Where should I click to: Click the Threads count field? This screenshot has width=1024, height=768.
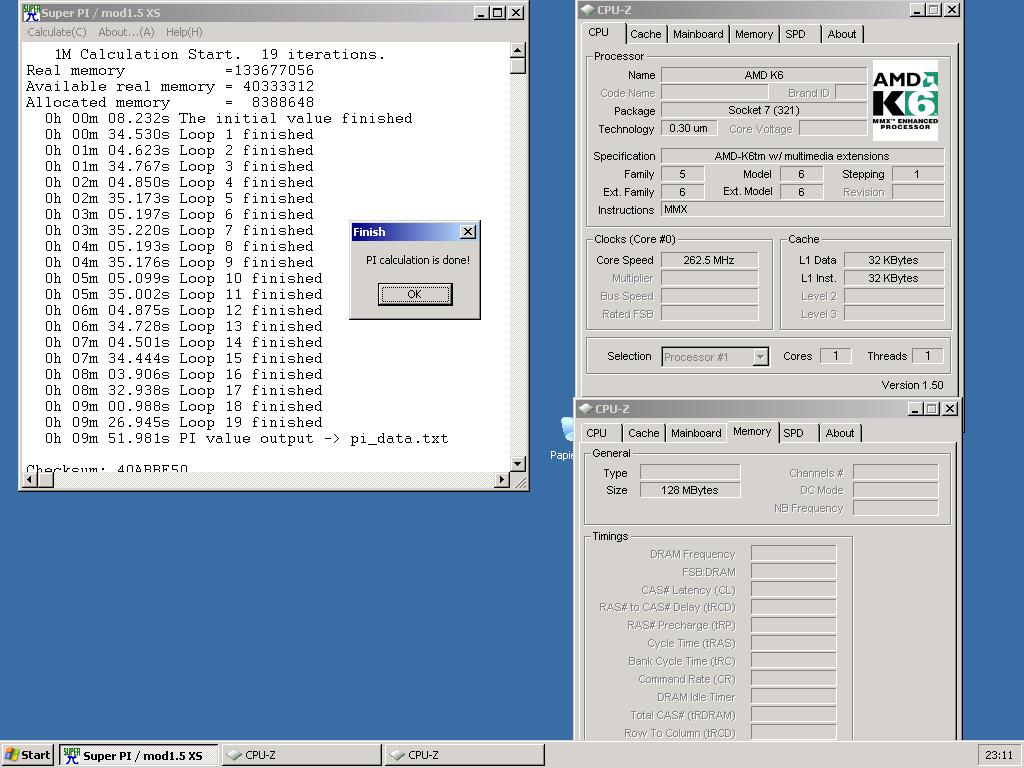click(x=927, y=356)
